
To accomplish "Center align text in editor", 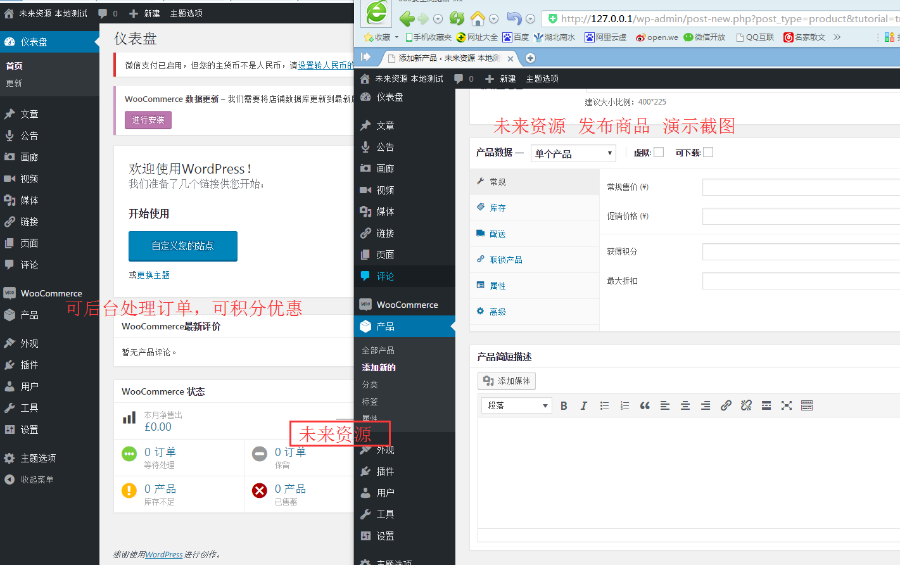I will pos(685,405).
